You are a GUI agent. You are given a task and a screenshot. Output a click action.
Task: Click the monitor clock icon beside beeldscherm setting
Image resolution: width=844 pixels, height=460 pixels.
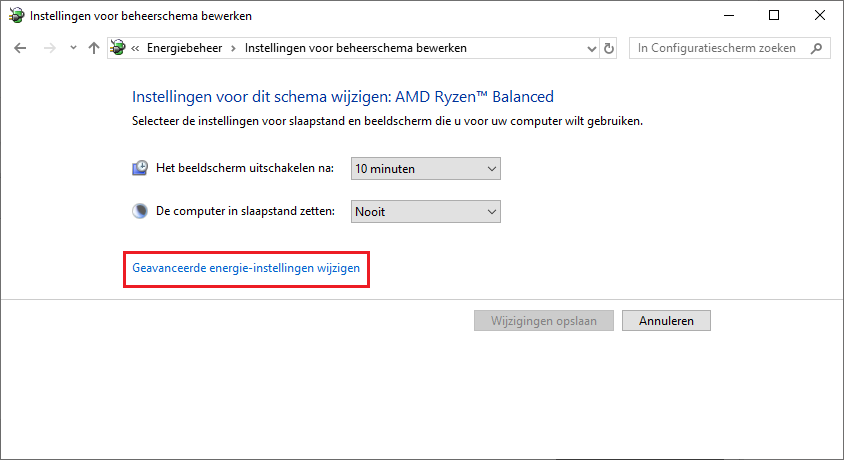(x=140, y=168)
